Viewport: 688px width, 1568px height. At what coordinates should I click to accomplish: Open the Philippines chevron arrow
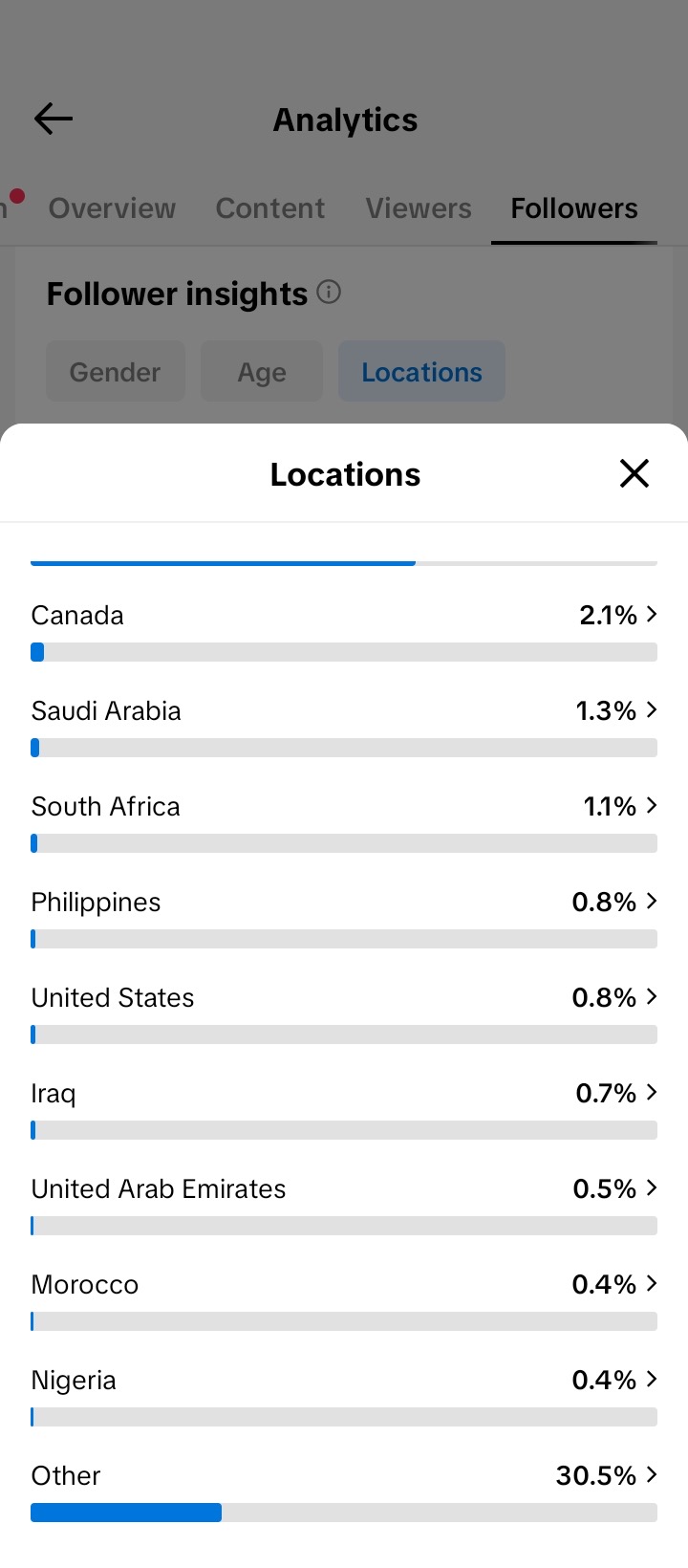pyautogui.click(x=652, y=901)
